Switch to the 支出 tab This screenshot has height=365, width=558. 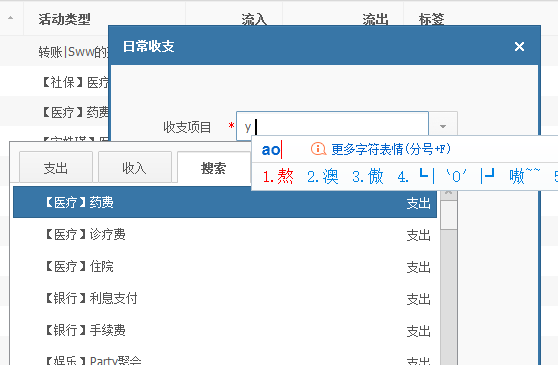(x=56, y=168)
